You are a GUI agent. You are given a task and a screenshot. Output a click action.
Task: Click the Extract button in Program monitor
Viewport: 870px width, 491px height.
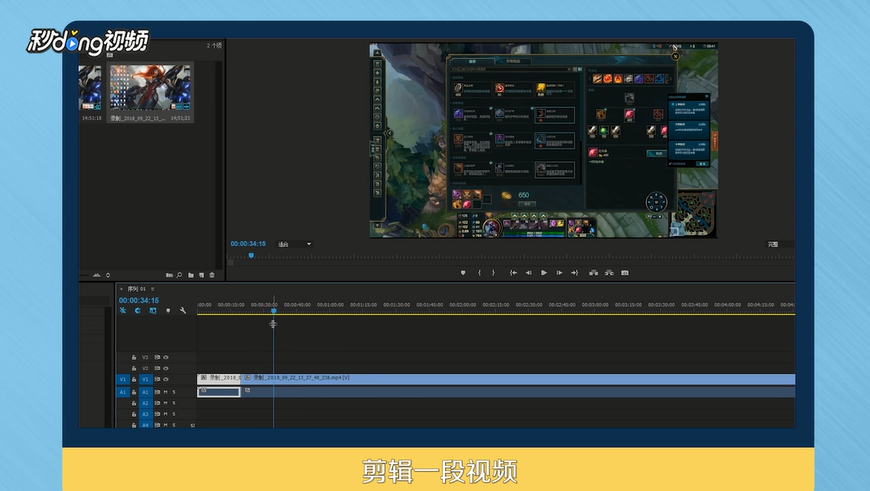pyautogui.click(x=609, y=272)
